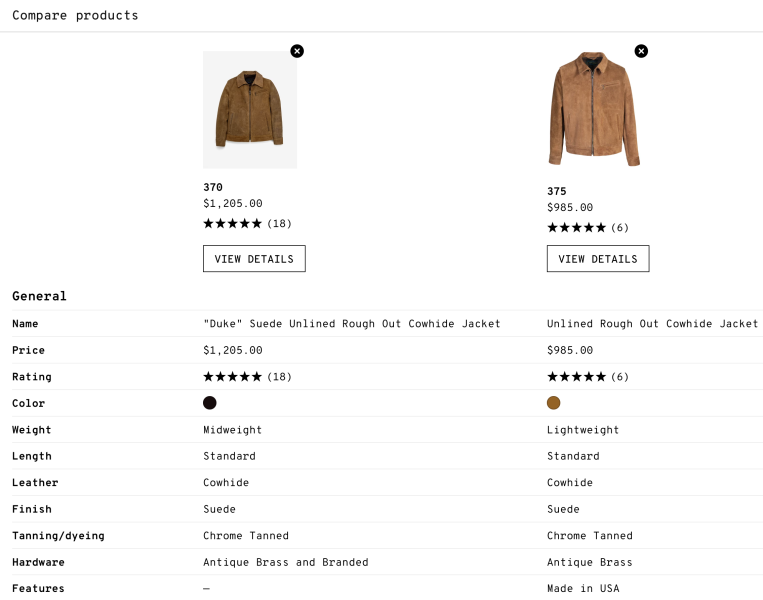
Task: Open the (18) reviews count near 370
Action: 279,223
